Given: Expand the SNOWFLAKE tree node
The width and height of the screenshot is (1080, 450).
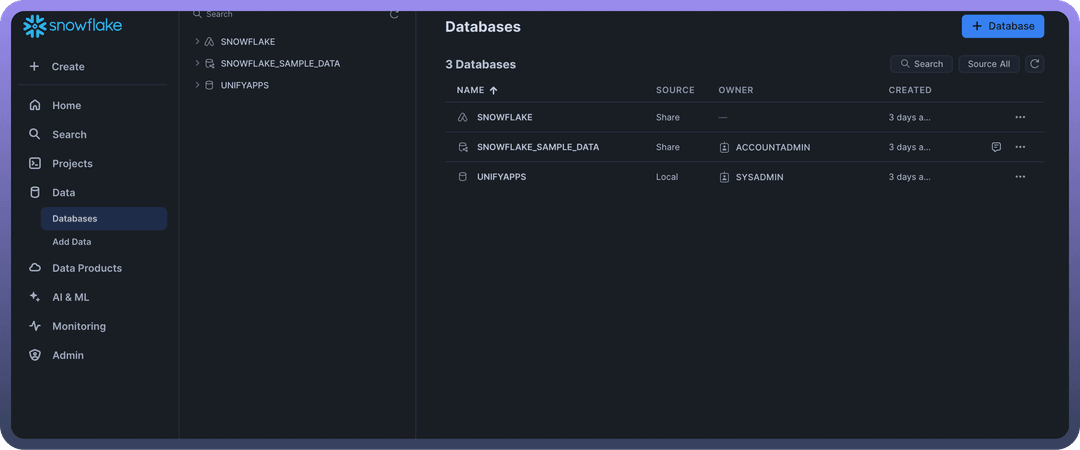Looking at the screenshot, I should 197,42.
